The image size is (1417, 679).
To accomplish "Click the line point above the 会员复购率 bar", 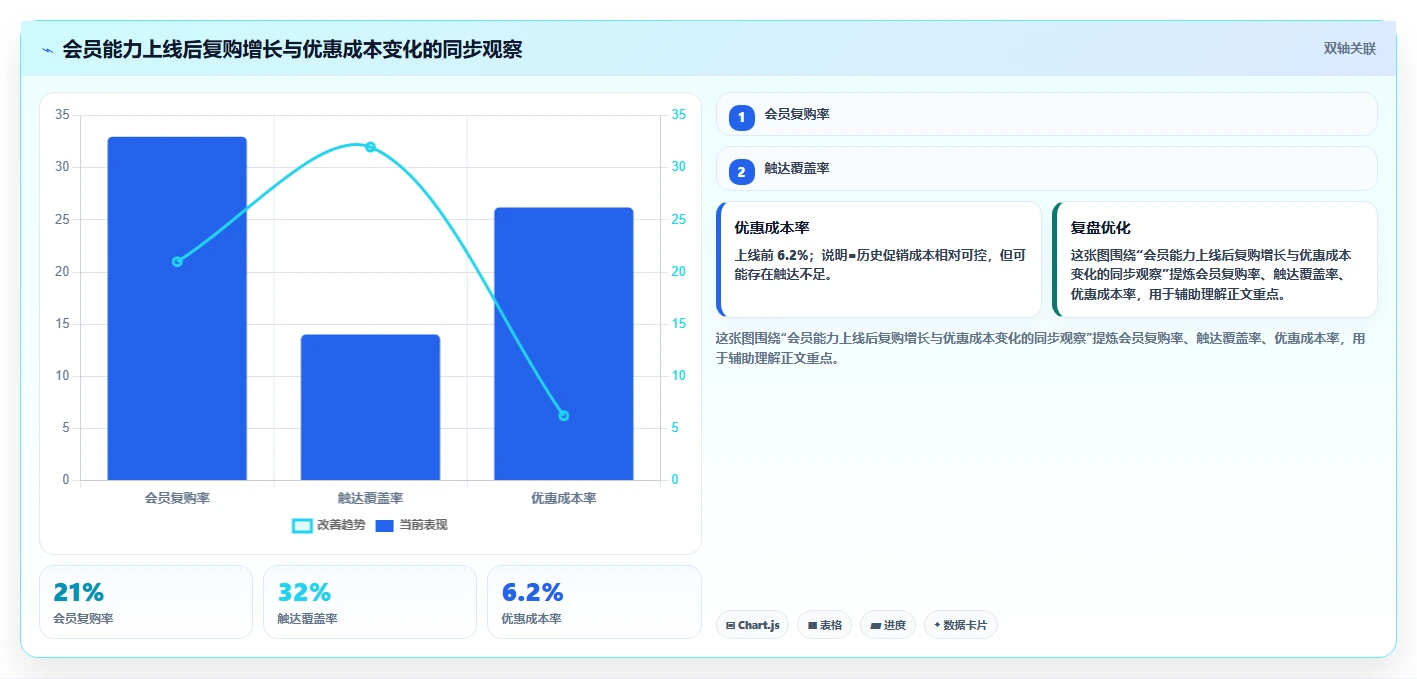I will tap(177, 262).
